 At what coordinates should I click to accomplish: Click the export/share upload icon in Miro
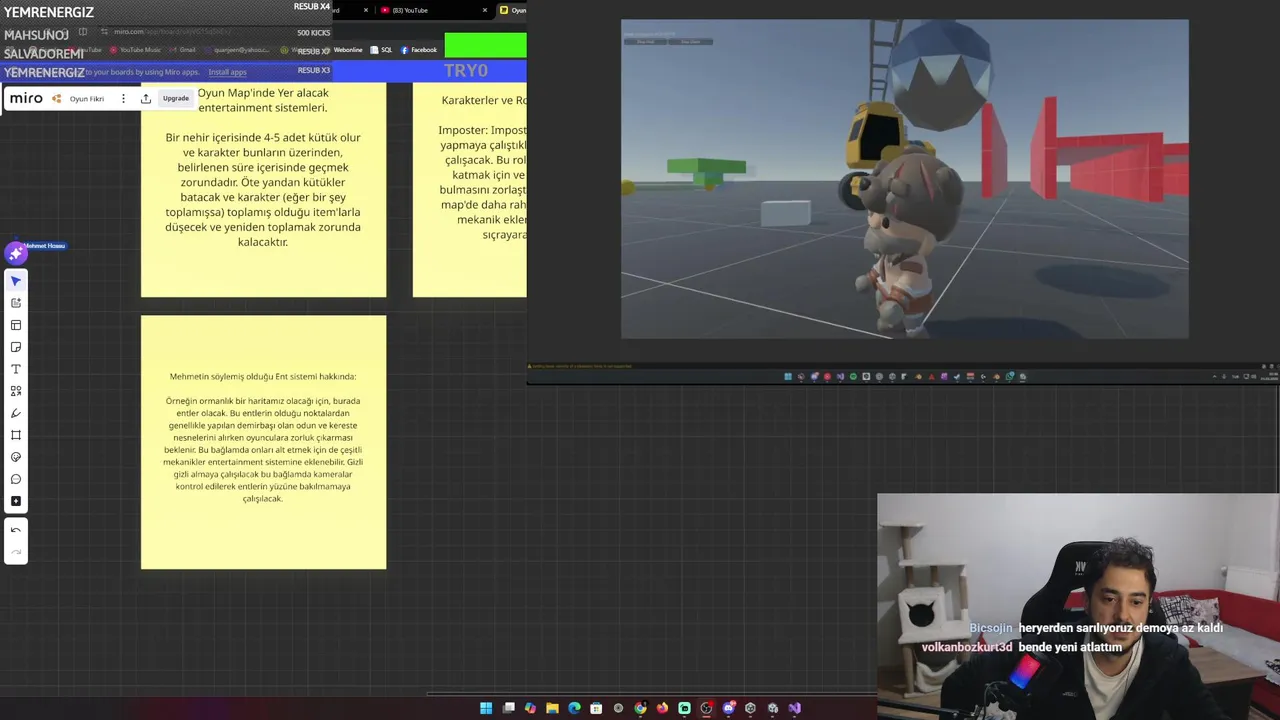coord(146,98)
